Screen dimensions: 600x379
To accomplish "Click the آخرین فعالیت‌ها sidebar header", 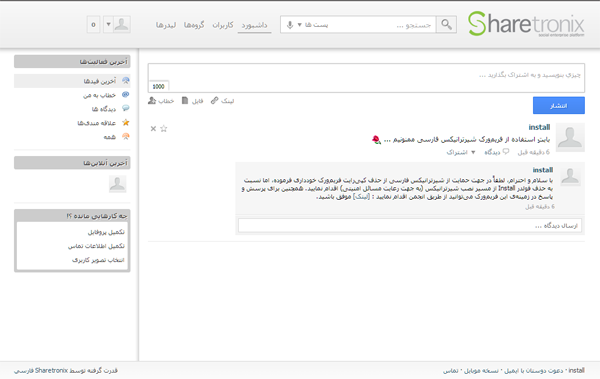I will coord(72,61).
